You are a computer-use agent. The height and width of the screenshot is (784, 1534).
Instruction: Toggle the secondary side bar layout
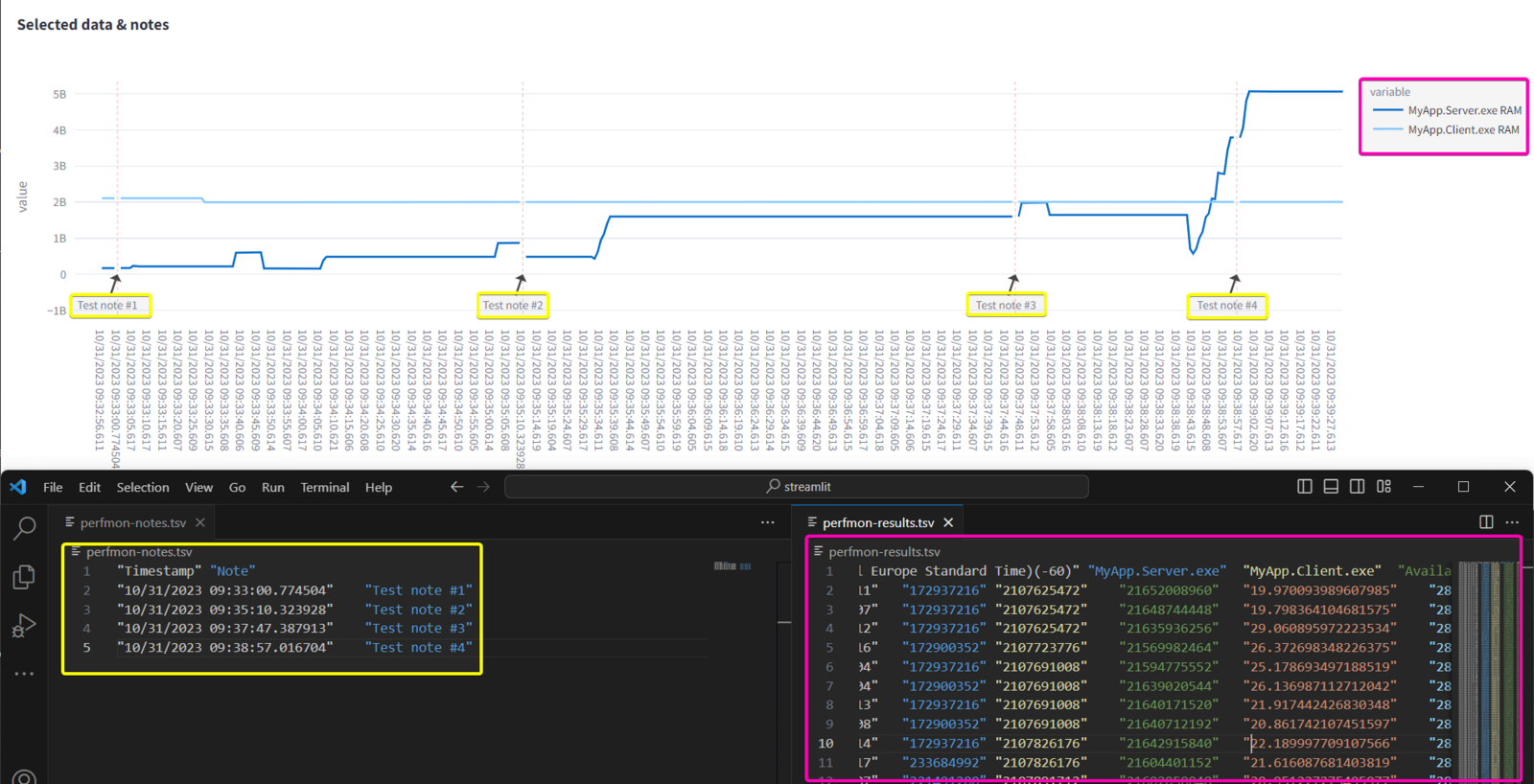pos(1357,487)
